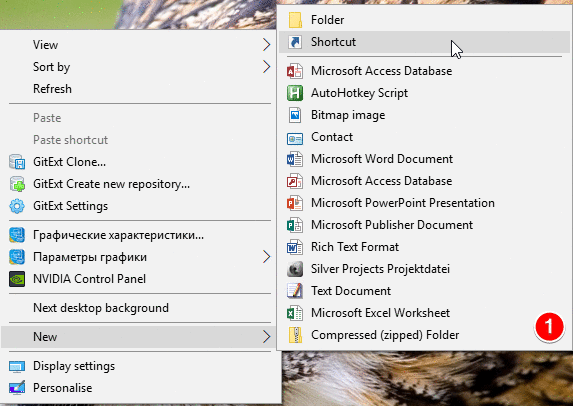
Task: Create a new Contact
Action: click(424, 137)
